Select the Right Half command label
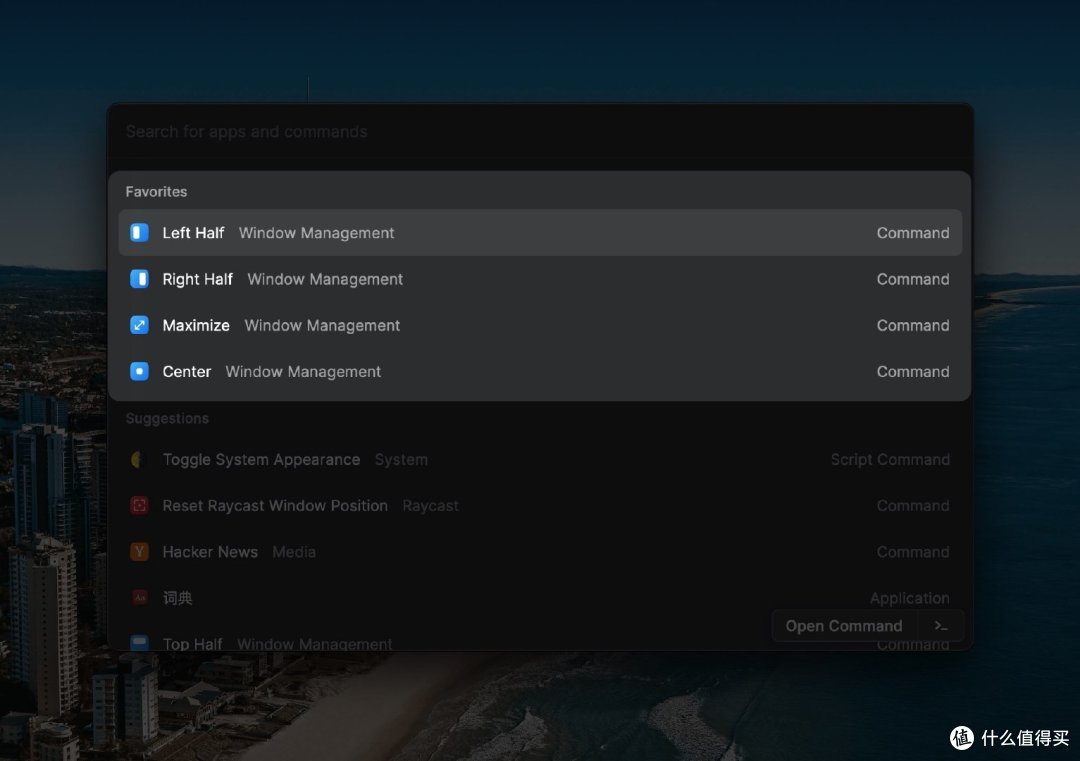Viewport: 1080px width, 761px height. (198, 279)
